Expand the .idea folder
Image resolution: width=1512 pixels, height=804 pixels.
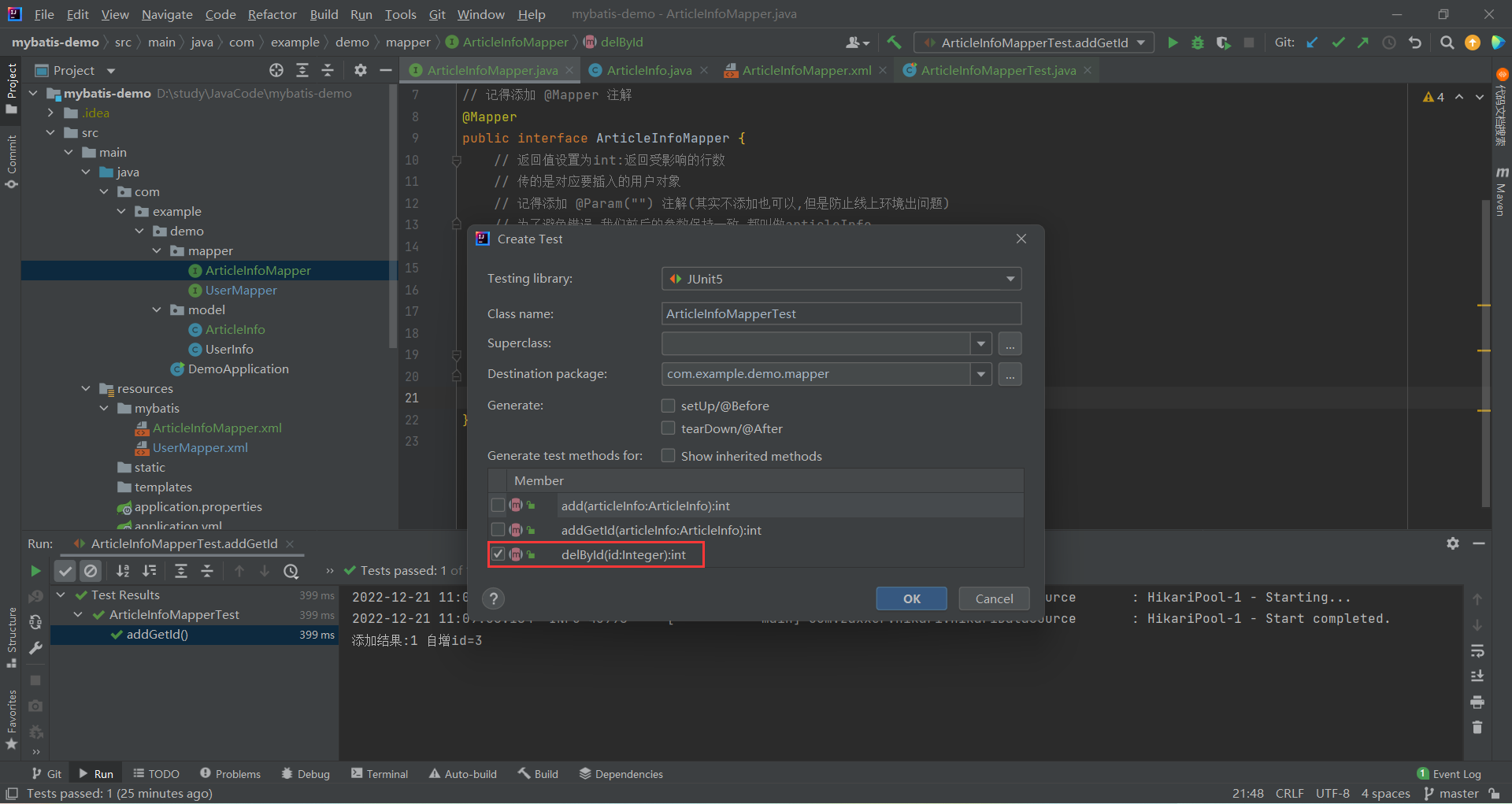coord(50,113)
